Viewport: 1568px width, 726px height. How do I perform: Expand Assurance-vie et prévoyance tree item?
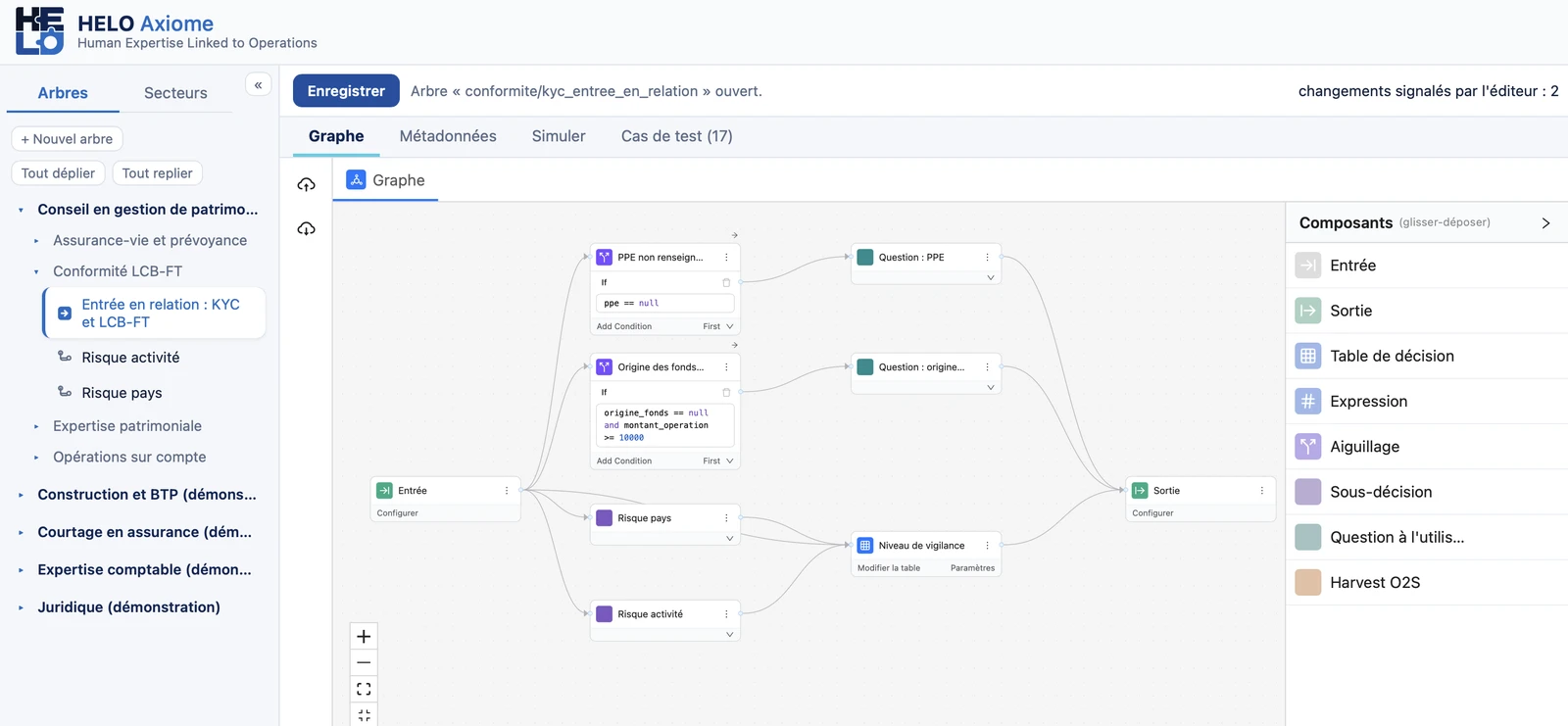[x=36, y=241]
